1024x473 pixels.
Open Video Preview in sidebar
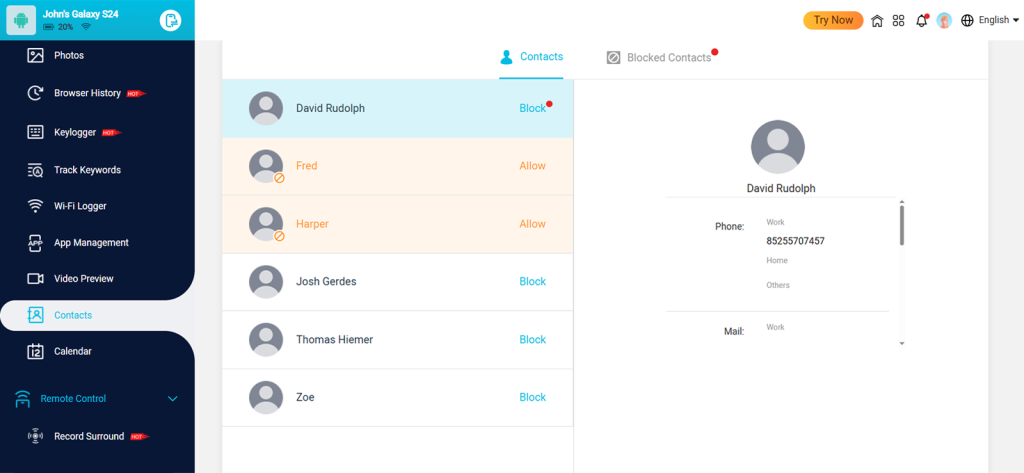pos(83,278)
